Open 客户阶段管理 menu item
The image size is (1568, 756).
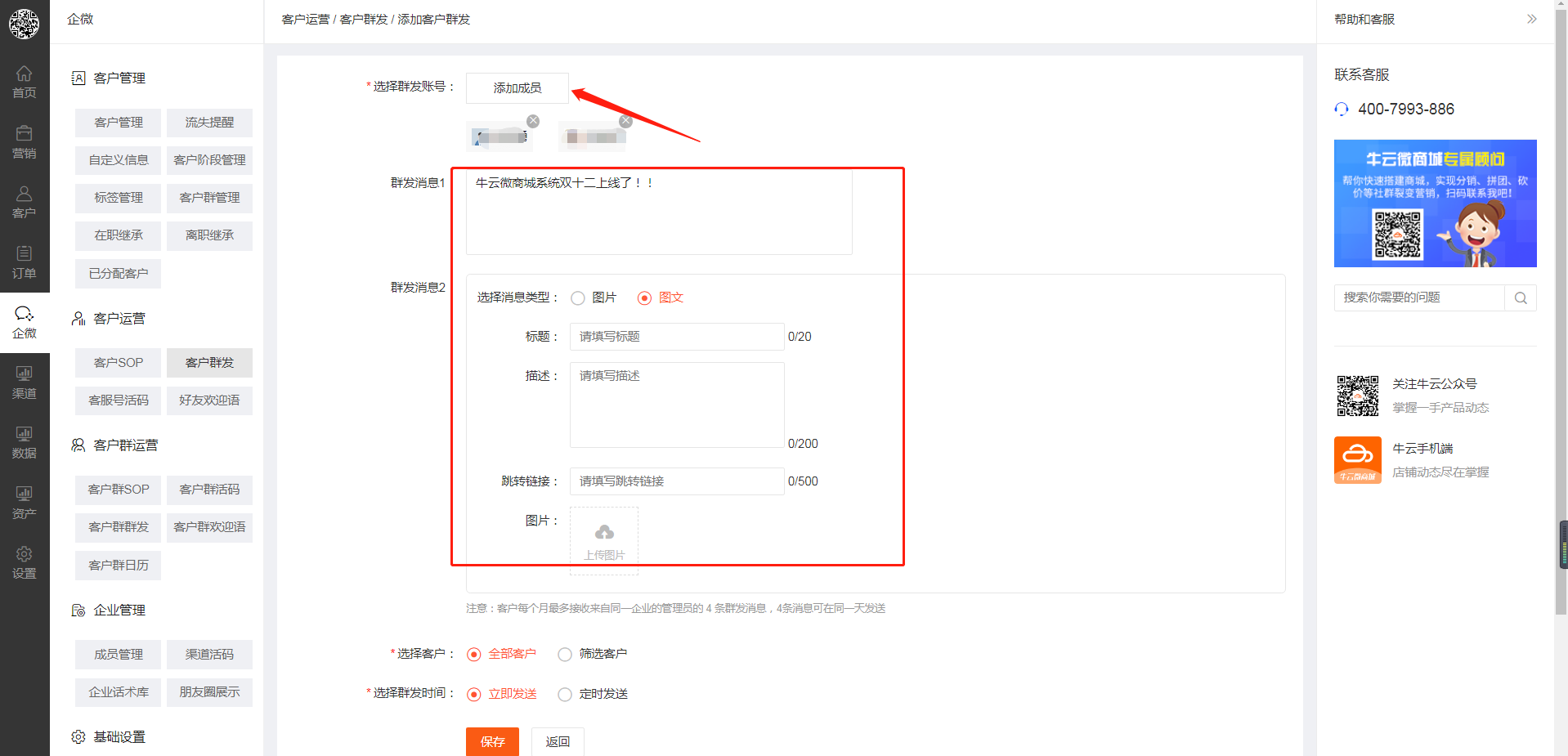pos(209,160)
